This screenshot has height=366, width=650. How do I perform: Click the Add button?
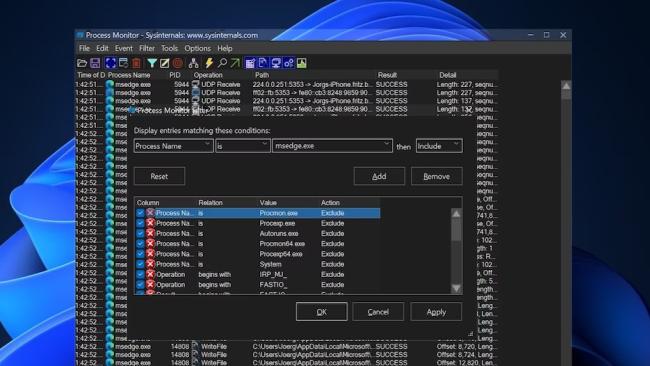coord(379,176)
